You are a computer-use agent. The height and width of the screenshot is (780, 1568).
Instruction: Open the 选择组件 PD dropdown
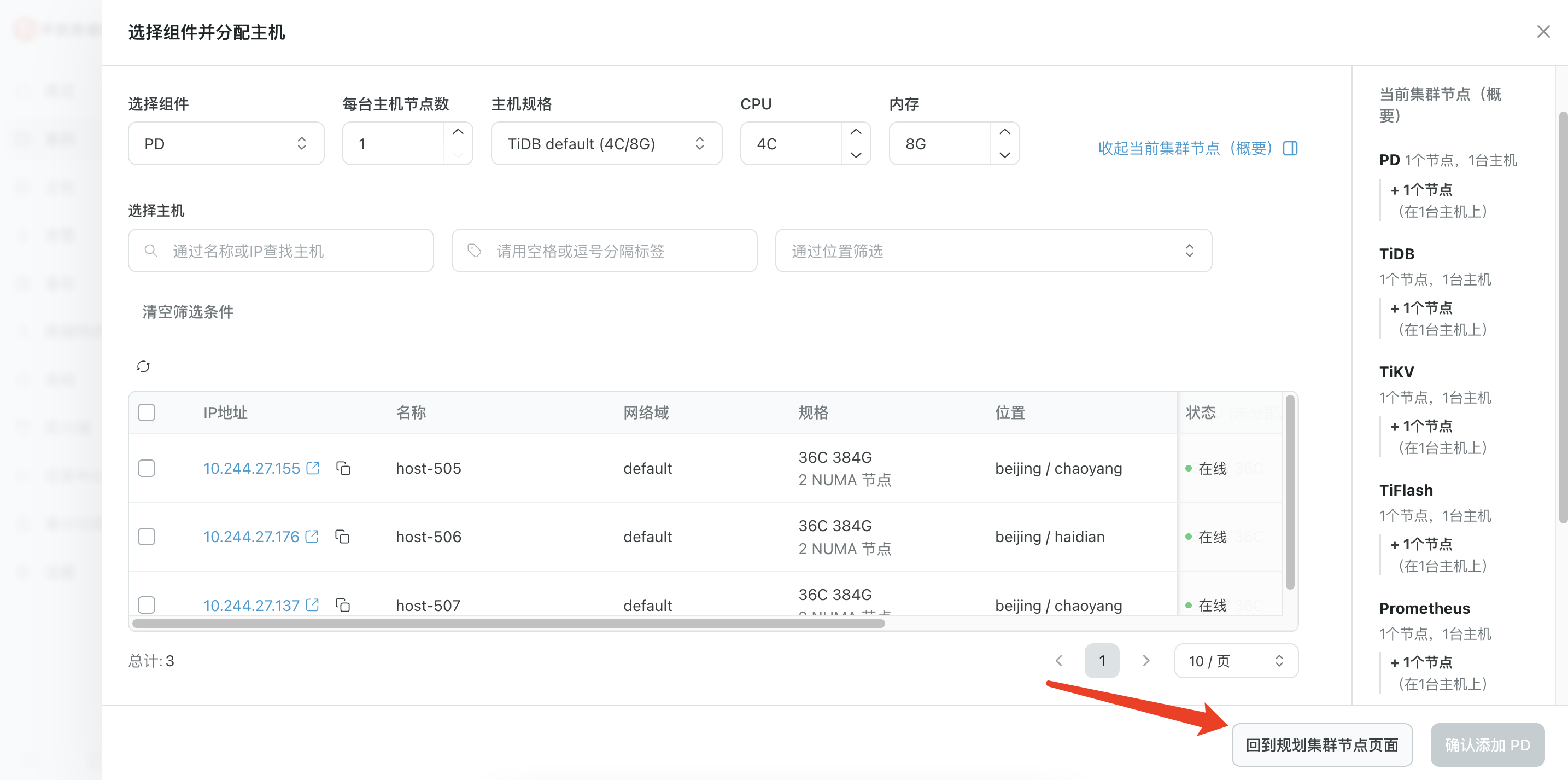pyautogui.click(x=226, y=144)
